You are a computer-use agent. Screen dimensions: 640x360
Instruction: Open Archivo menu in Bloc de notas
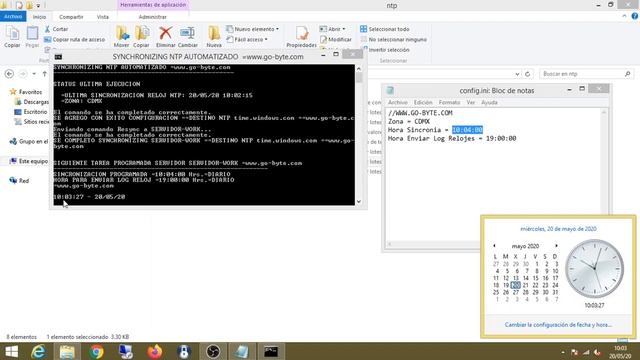coord(398,102)
